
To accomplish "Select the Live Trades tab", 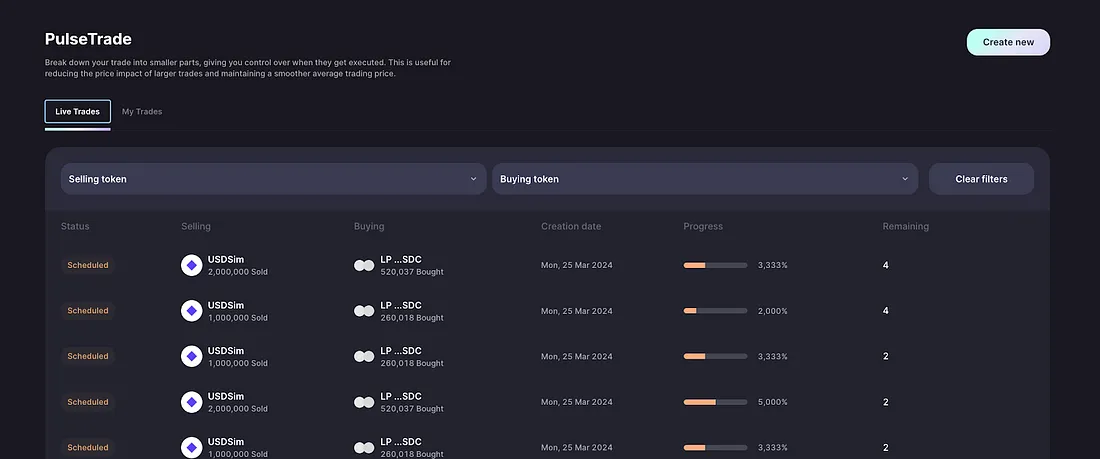I will [x=78, y=112].
